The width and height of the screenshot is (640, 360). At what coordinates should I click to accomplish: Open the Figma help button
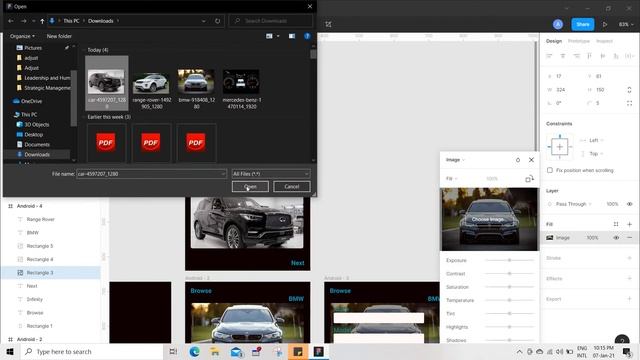622,339
